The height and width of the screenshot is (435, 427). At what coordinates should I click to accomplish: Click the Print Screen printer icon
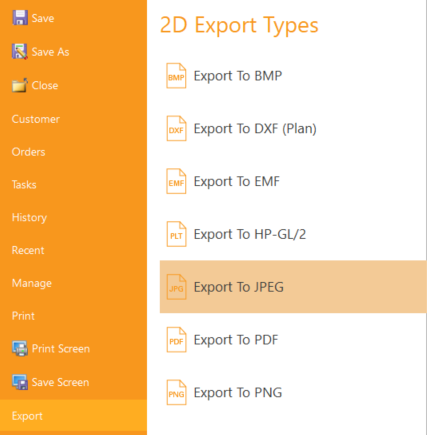(x=20, y=348)
